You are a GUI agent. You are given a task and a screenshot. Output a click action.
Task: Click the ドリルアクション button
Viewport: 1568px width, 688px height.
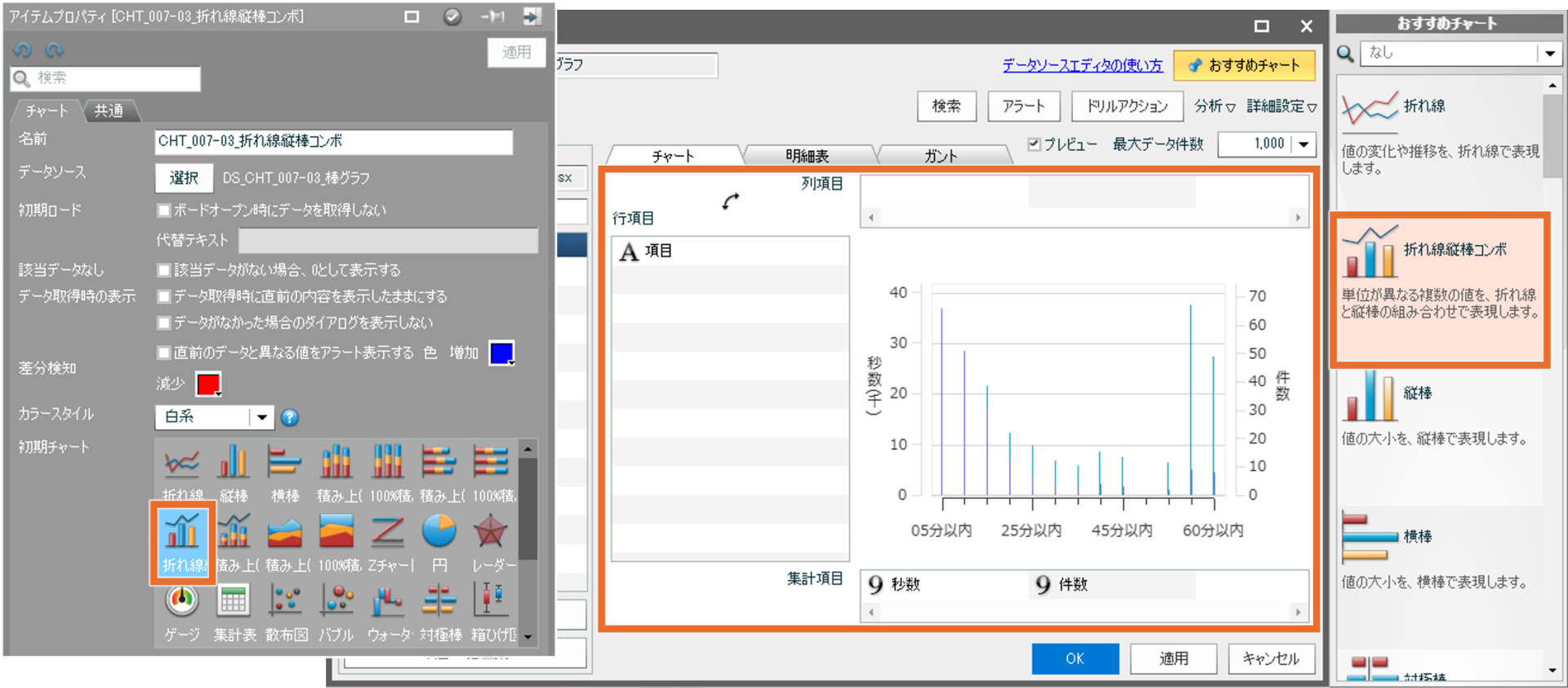[x=1127, y=106]
